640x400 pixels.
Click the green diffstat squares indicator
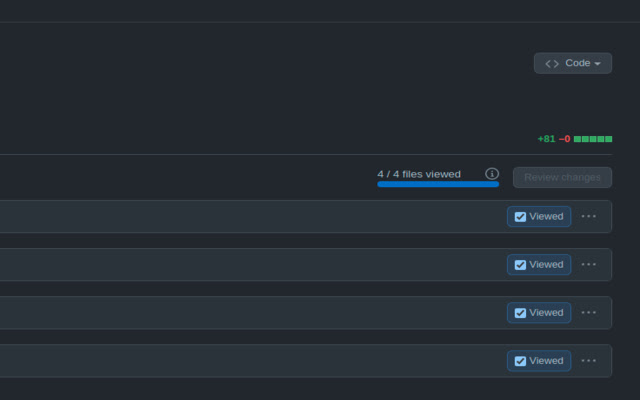point(593,139)
